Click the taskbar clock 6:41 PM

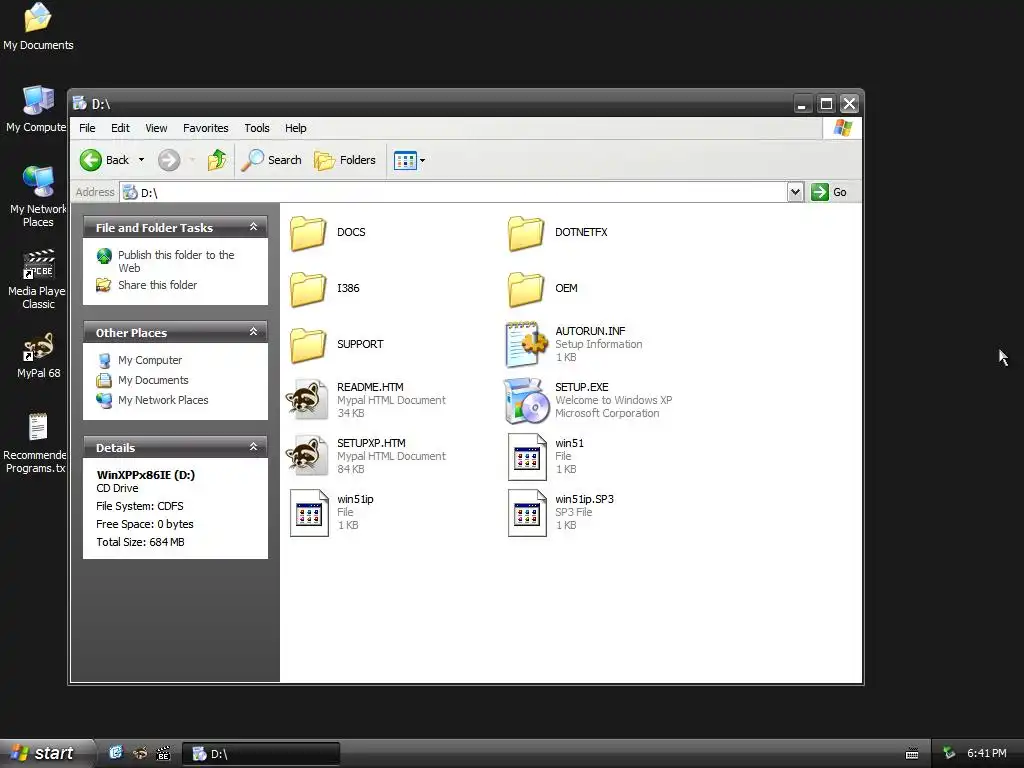[x=986, y=754]
